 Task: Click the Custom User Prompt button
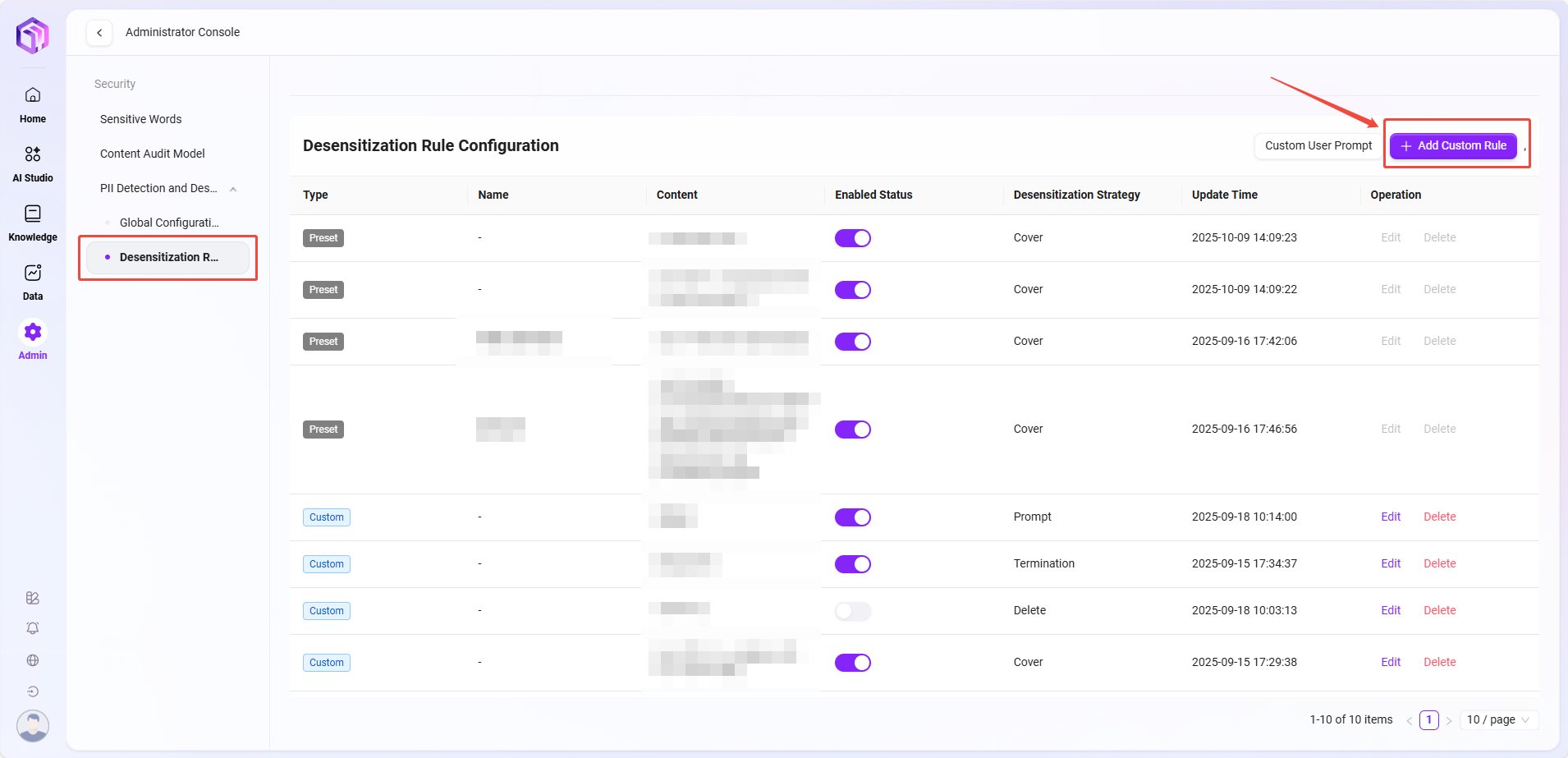pos(1318,145)
